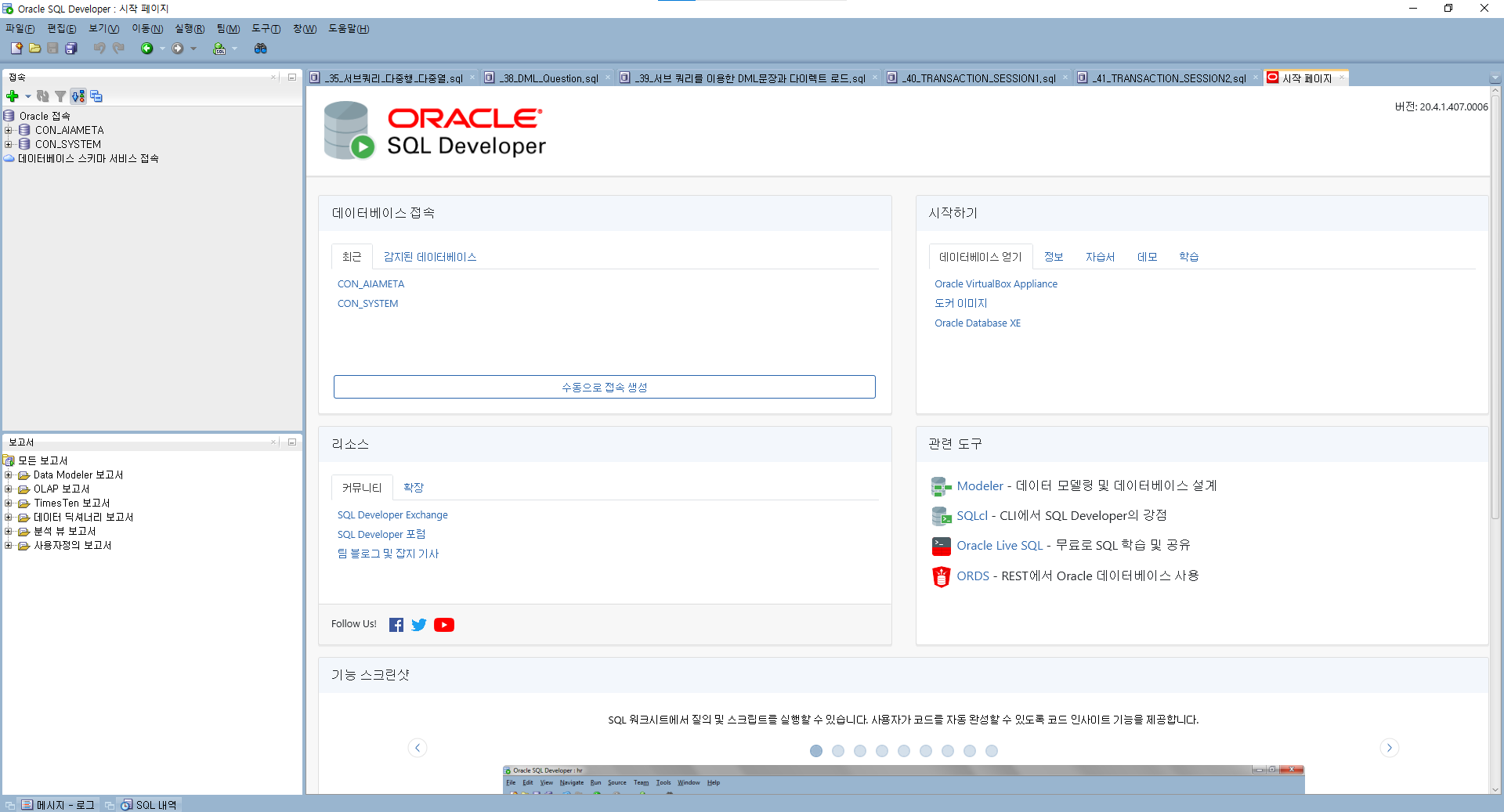Click the New file icon in the toolbar
This screenshot has width=1504, height=812.
[x=16, y=49]
